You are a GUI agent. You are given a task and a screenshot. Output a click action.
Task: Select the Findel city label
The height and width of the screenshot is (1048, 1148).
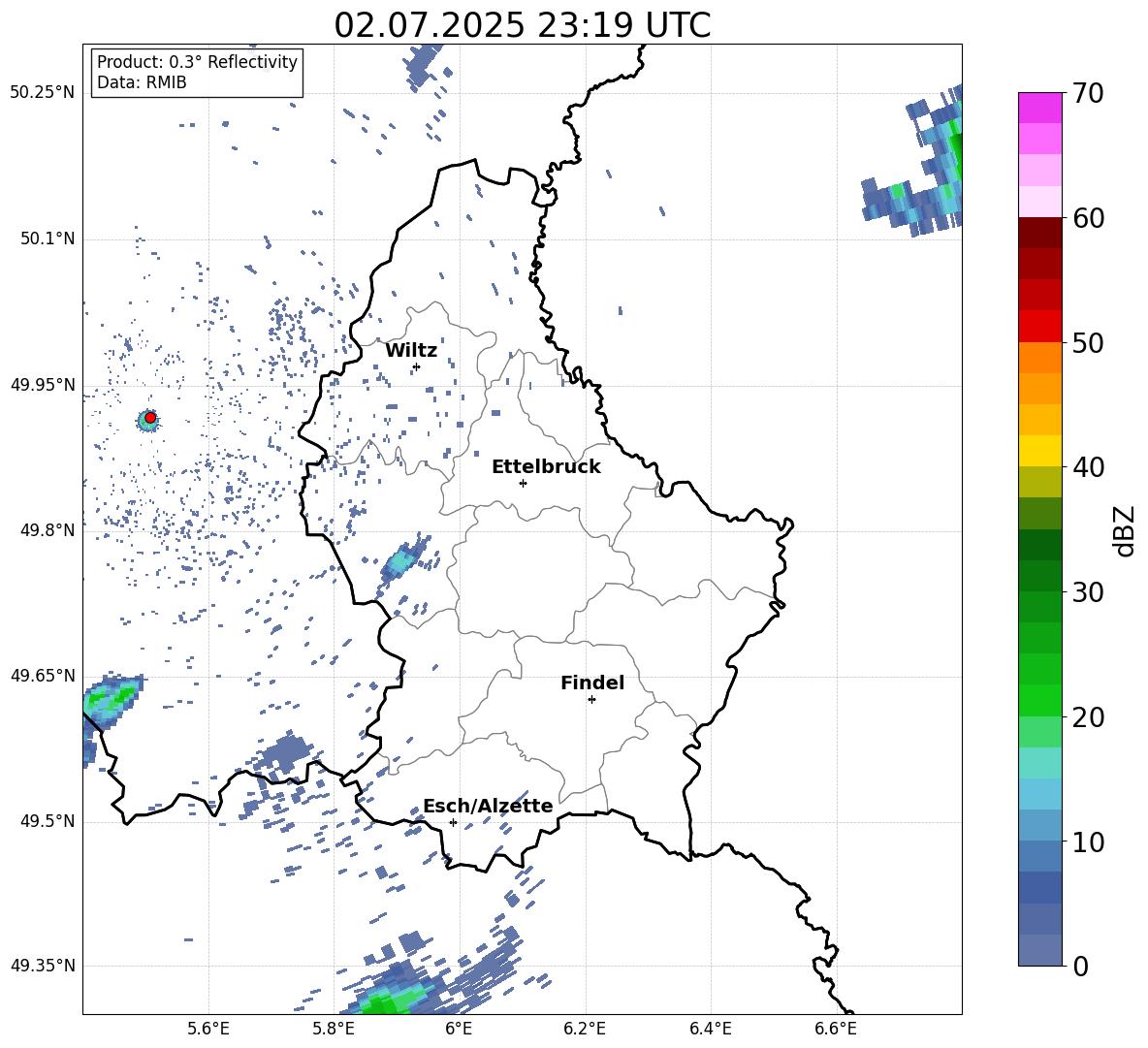click(592, 683)
